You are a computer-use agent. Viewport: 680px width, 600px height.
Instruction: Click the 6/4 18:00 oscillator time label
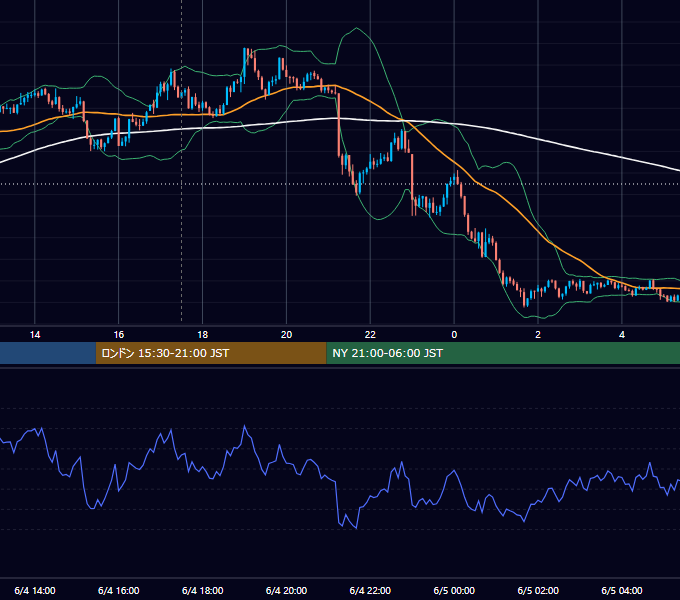203,590
